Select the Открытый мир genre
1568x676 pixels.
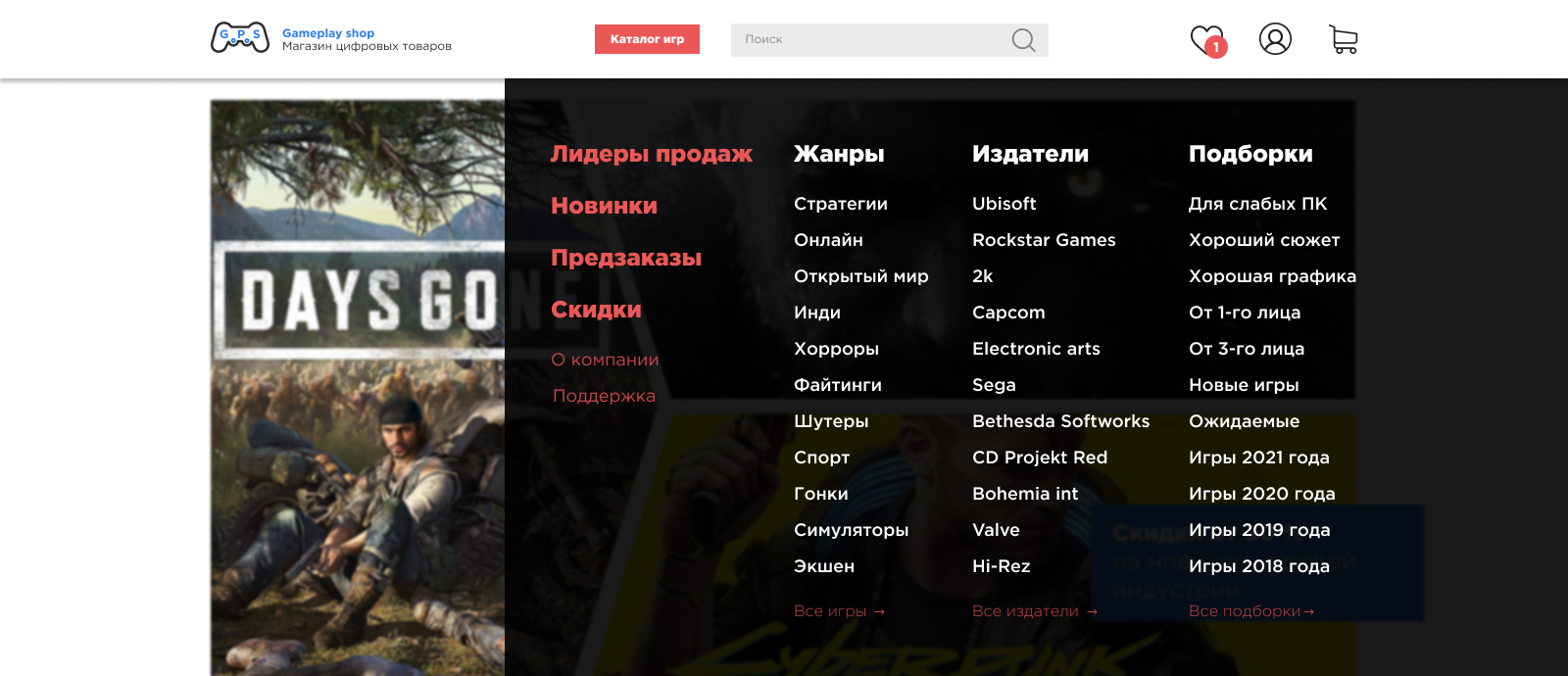pyautogui.click(x=861, y=276)
